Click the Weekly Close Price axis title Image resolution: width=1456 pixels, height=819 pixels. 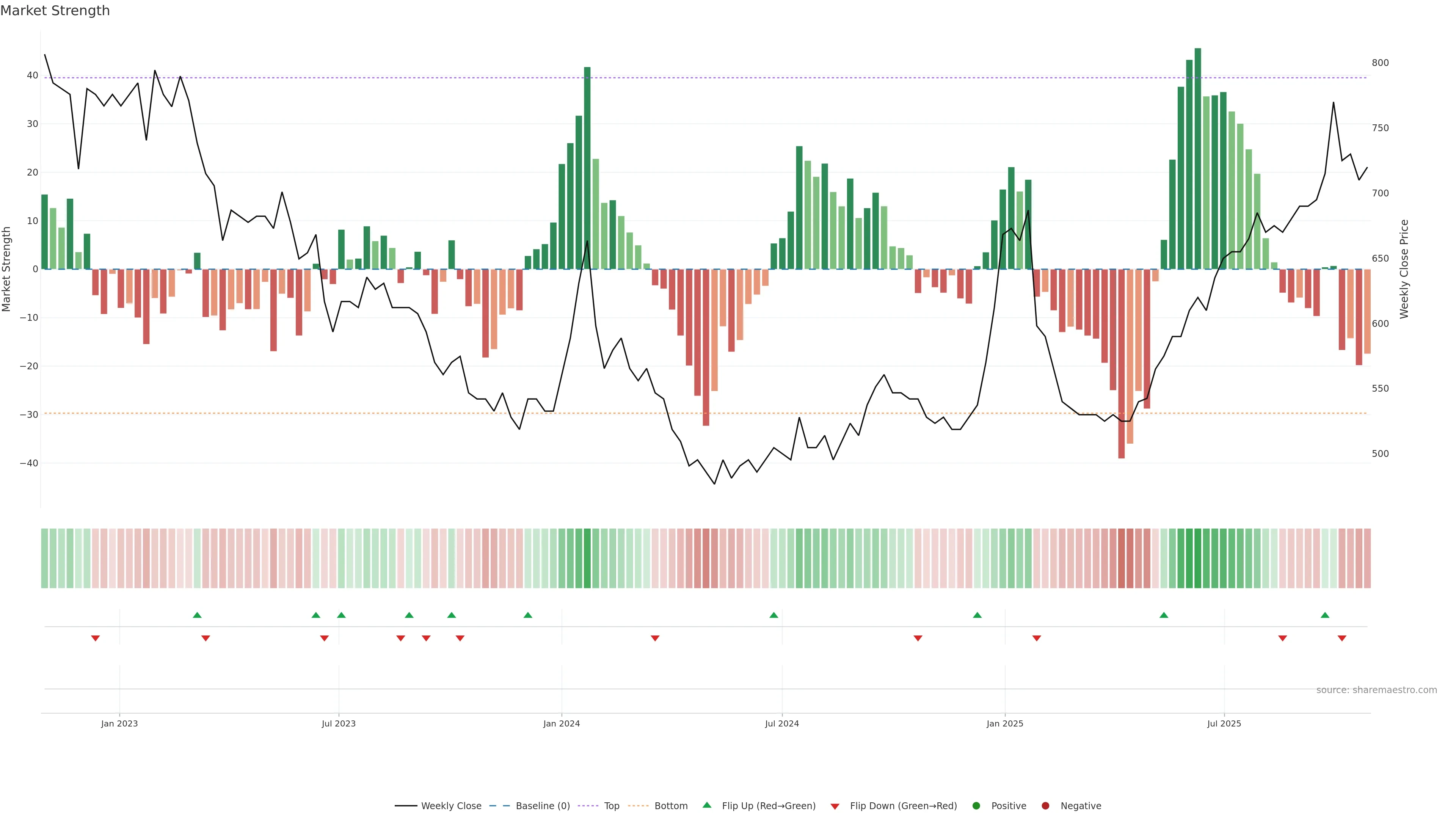[1404, 269]
